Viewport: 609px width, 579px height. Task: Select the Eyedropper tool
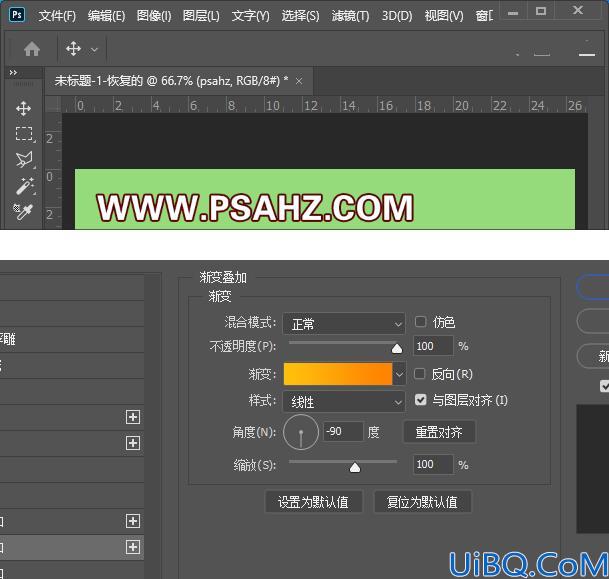point(23,212)
